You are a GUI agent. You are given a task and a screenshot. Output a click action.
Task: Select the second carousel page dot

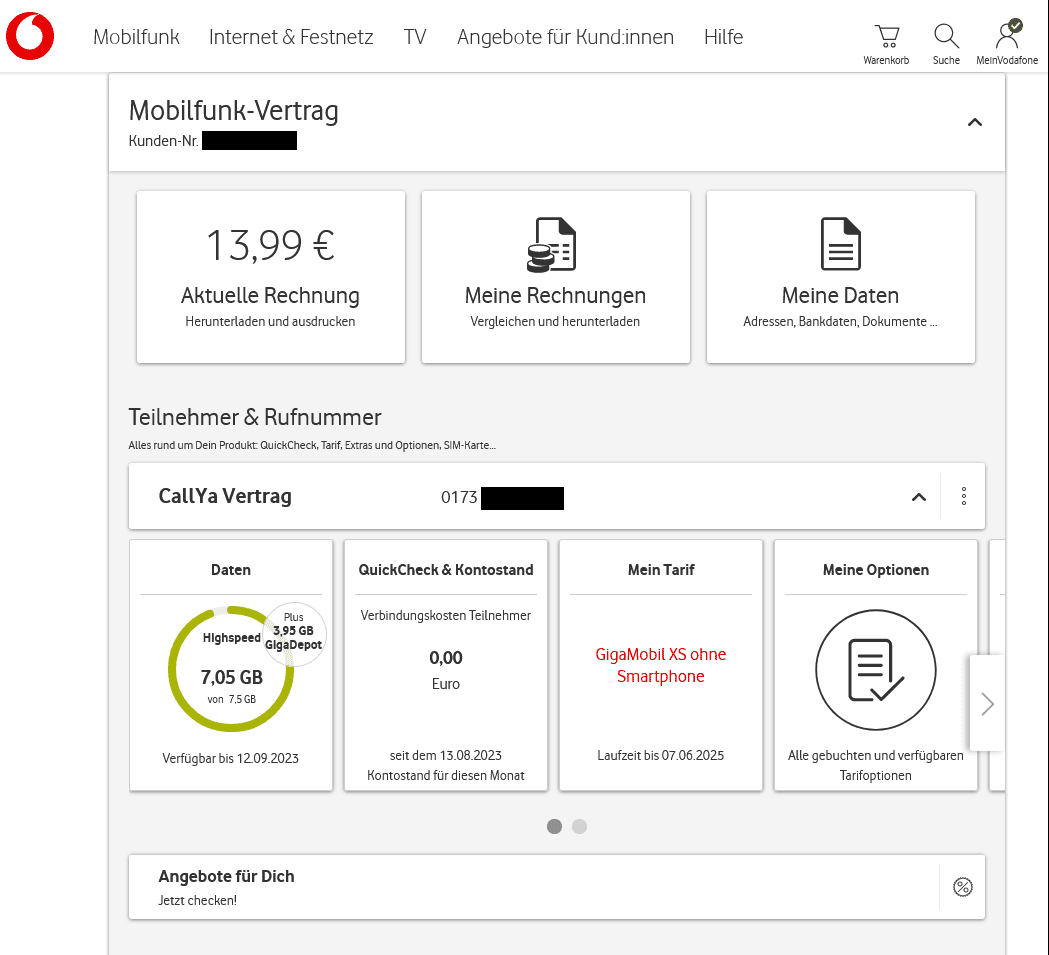tap(579, 827)
